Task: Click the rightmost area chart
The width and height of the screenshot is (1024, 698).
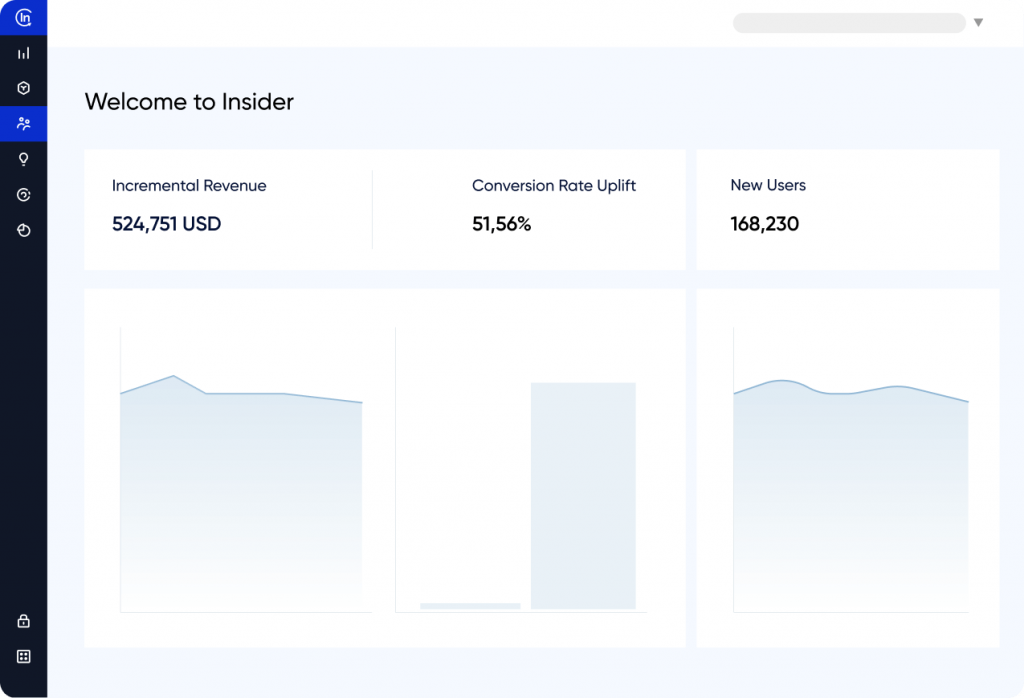Action: pyautogui.click(x=850, y=480)
